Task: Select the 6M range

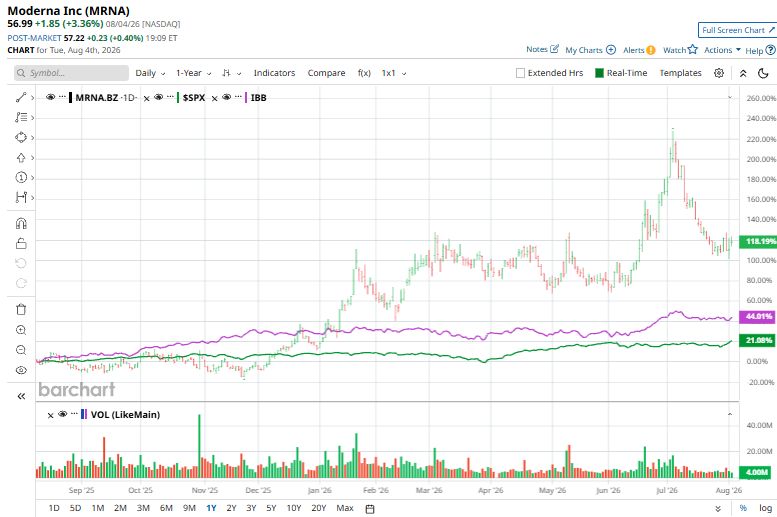Action: (x=166, y=508)
